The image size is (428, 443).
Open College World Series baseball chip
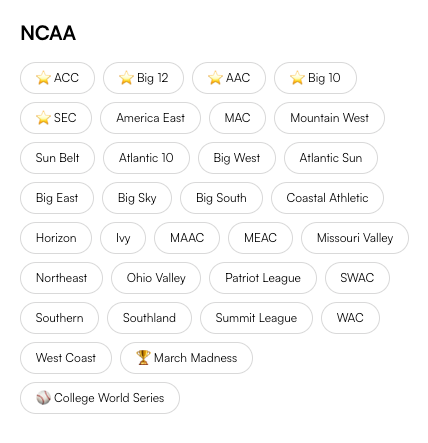click(x=100, y=398)
